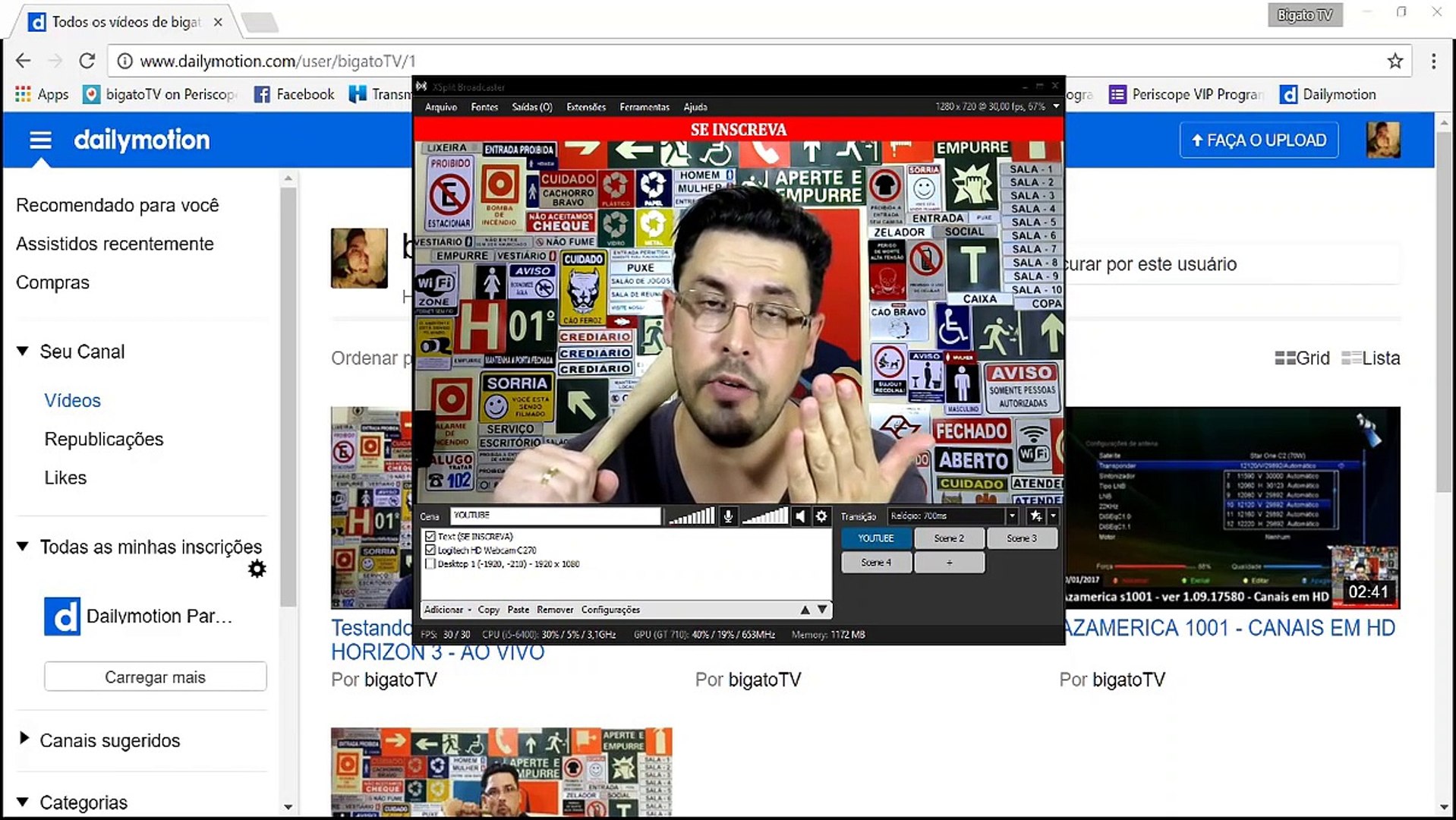Click the bigatoTV channel profile picture
1456x820 pixels.
[x=359, y=258]
